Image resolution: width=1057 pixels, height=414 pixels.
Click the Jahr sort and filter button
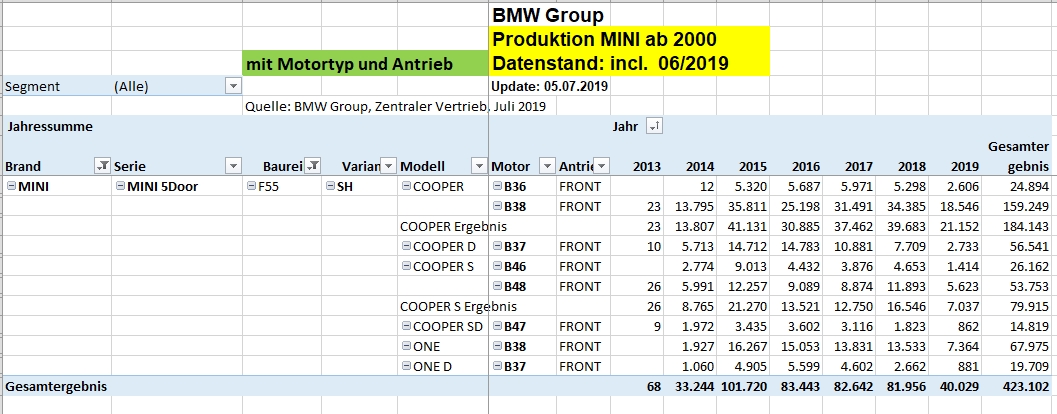coord(654,127)
